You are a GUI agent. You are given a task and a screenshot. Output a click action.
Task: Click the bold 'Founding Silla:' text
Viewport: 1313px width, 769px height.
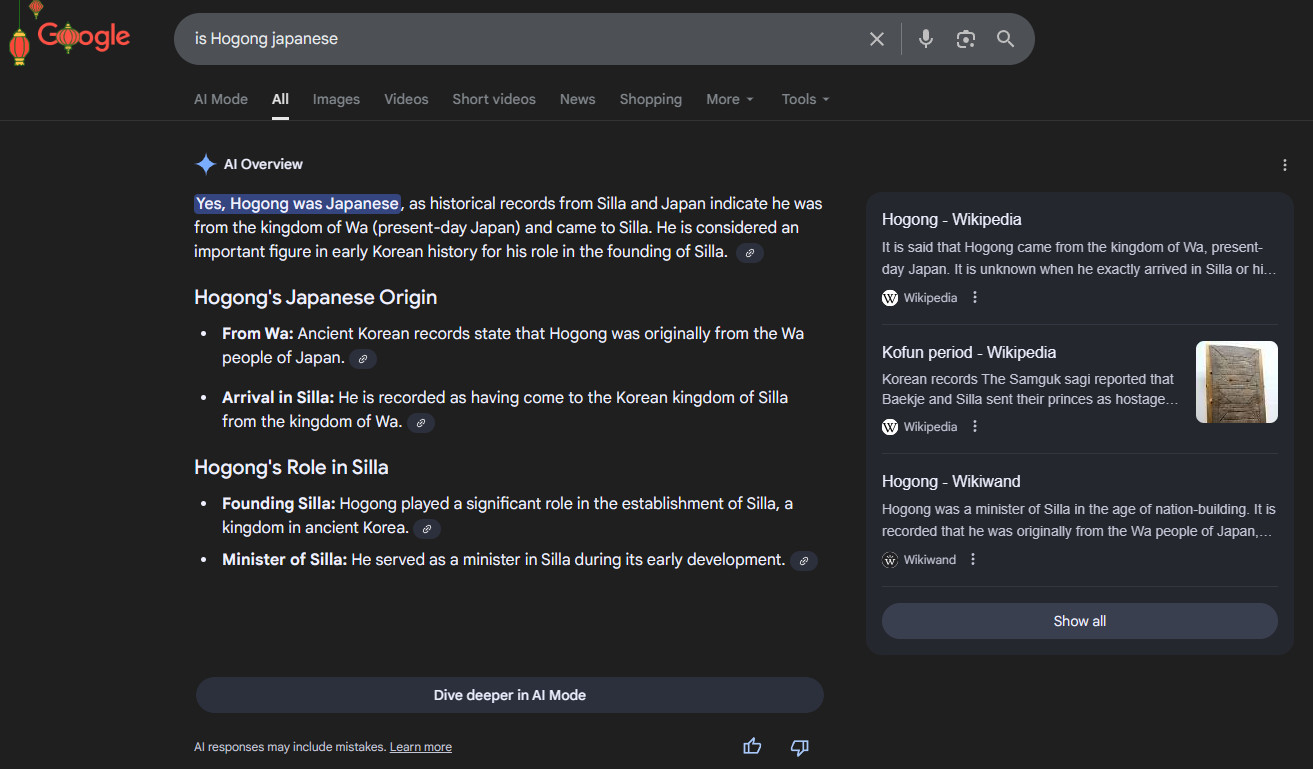(x=280, y=503)
